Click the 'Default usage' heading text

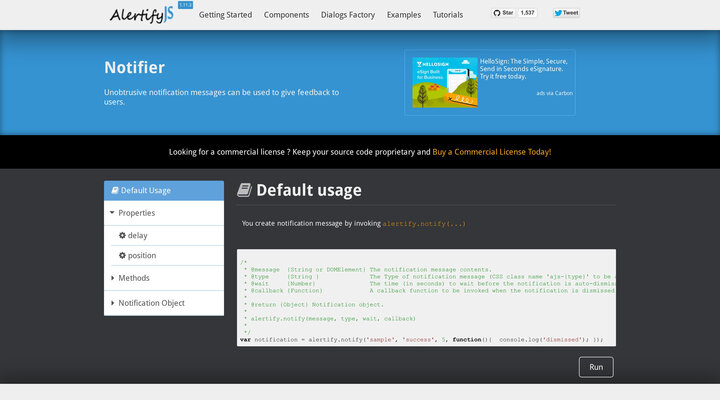coord(309,190)
